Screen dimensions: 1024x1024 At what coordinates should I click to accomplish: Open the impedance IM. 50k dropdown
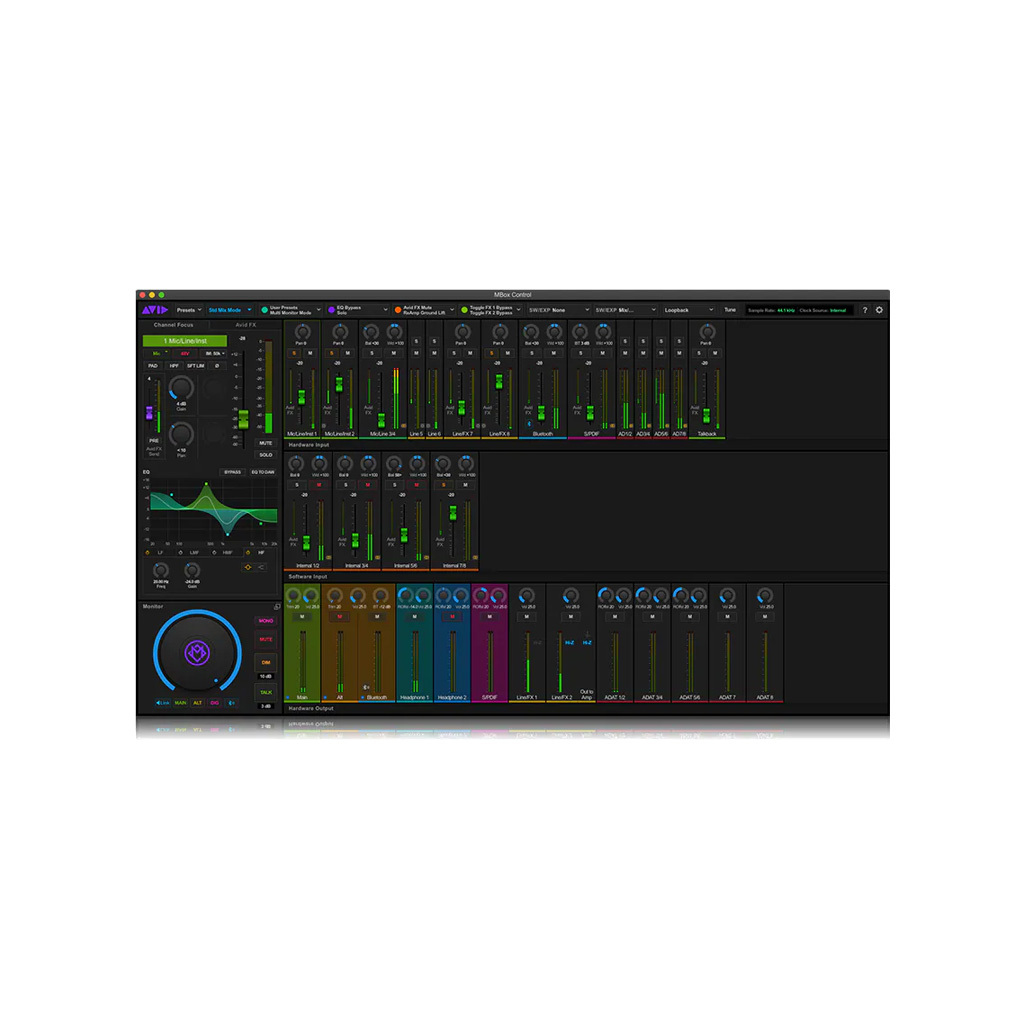tap(214, 353)
